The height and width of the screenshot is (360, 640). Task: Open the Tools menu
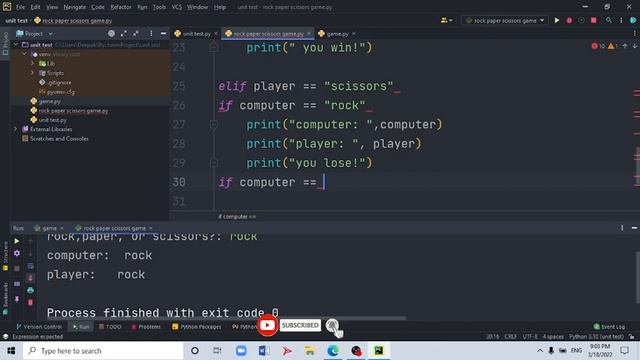(x=159, y=7)
